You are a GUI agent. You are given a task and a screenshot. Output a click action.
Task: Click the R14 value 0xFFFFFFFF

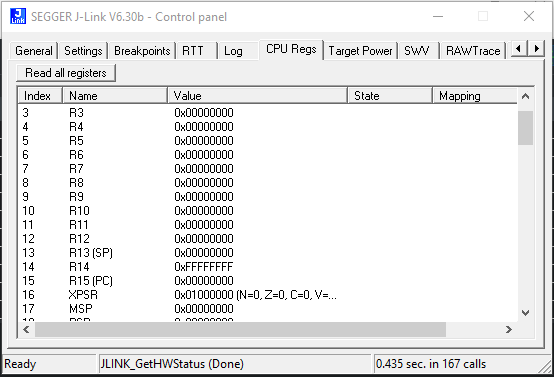point(204,267)
